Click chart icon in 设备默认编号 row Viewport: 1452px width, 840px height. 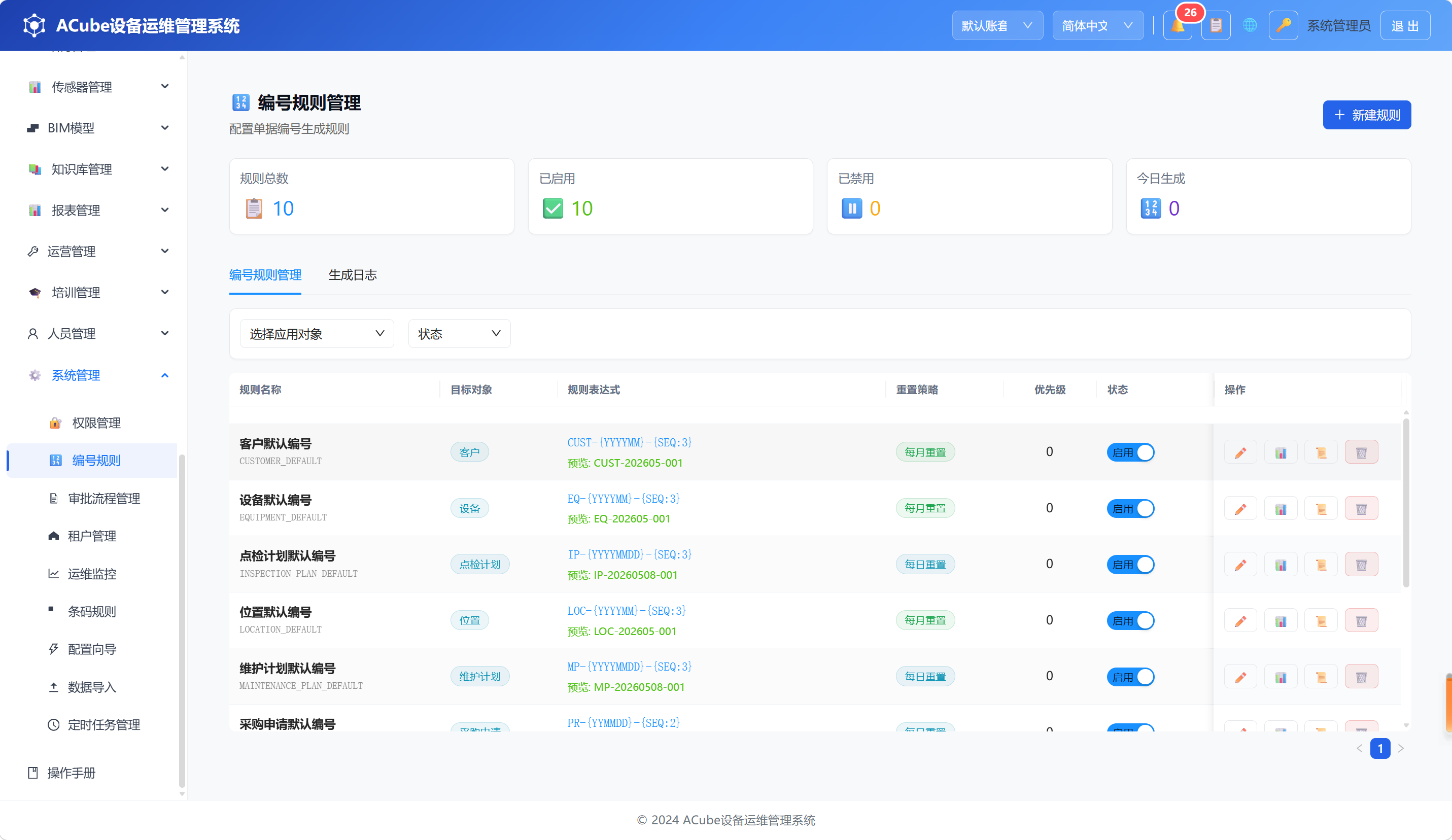(1281, 509)
